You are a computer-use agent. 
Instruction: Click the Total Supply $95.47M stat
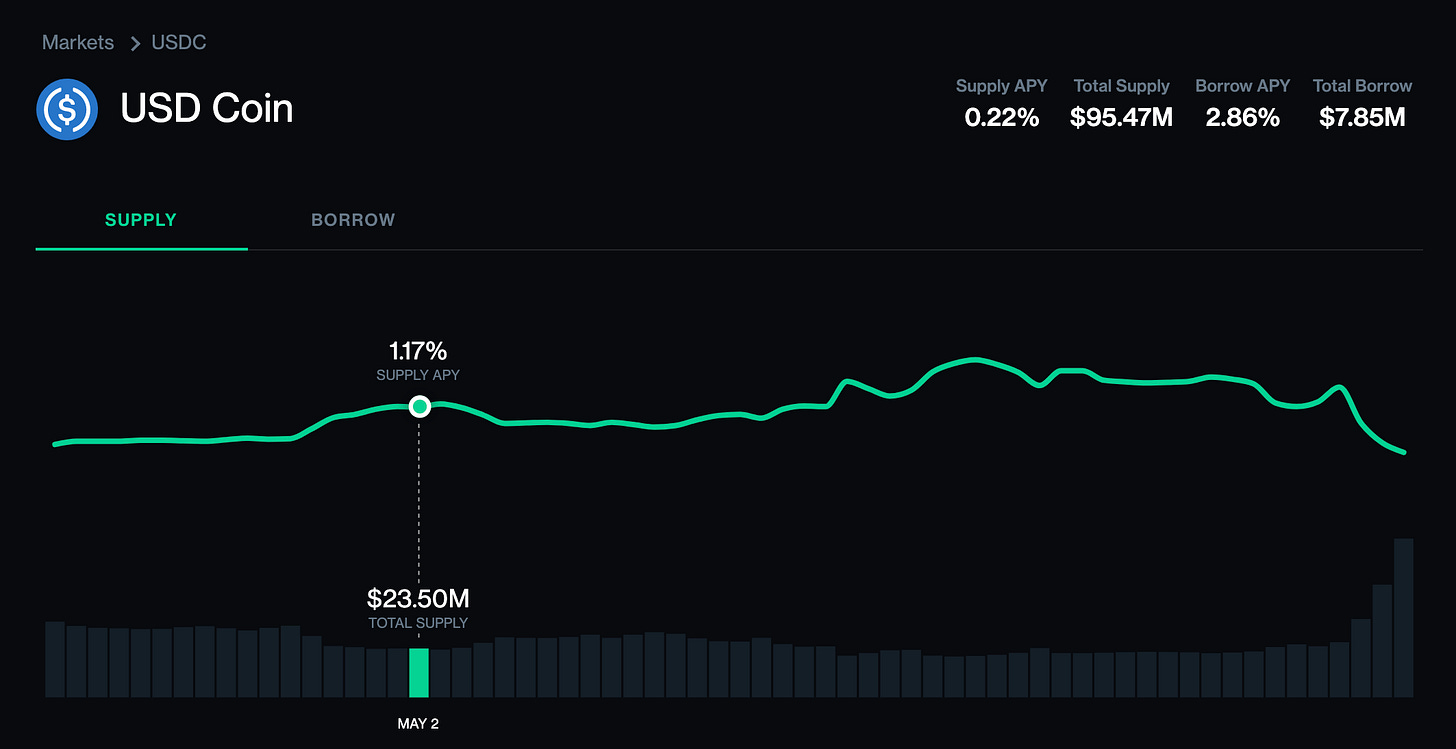pos(1121,117)
